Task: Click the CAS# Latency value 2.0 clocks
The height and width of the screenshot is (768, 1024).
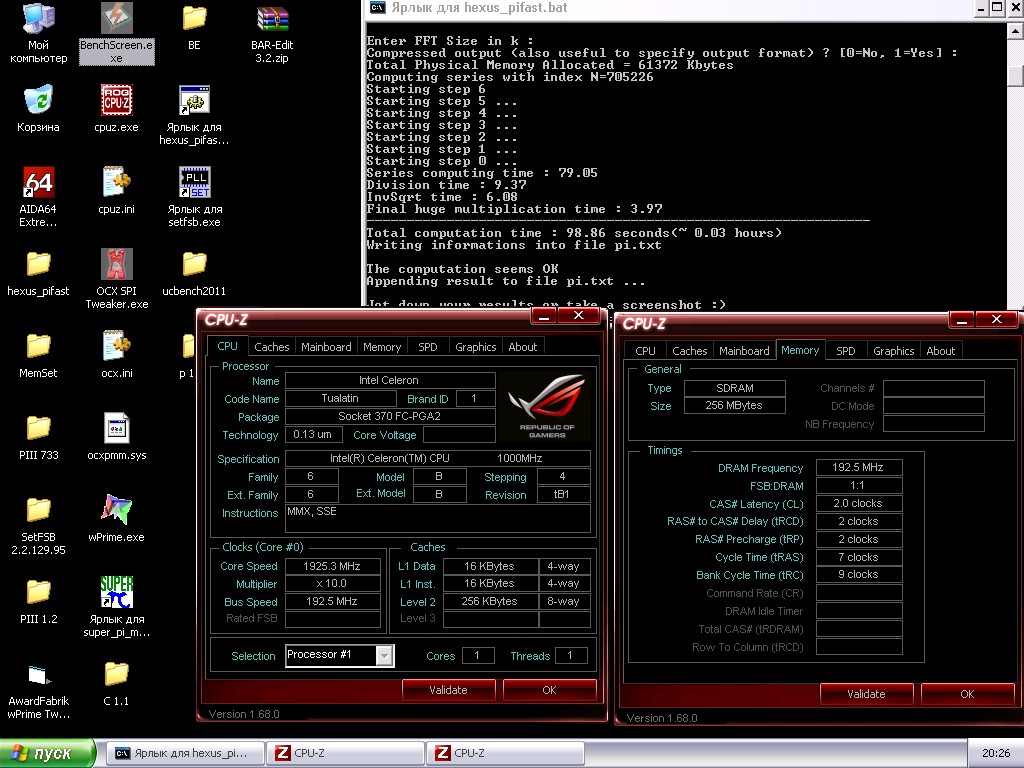Action: (x=858, y=504)
